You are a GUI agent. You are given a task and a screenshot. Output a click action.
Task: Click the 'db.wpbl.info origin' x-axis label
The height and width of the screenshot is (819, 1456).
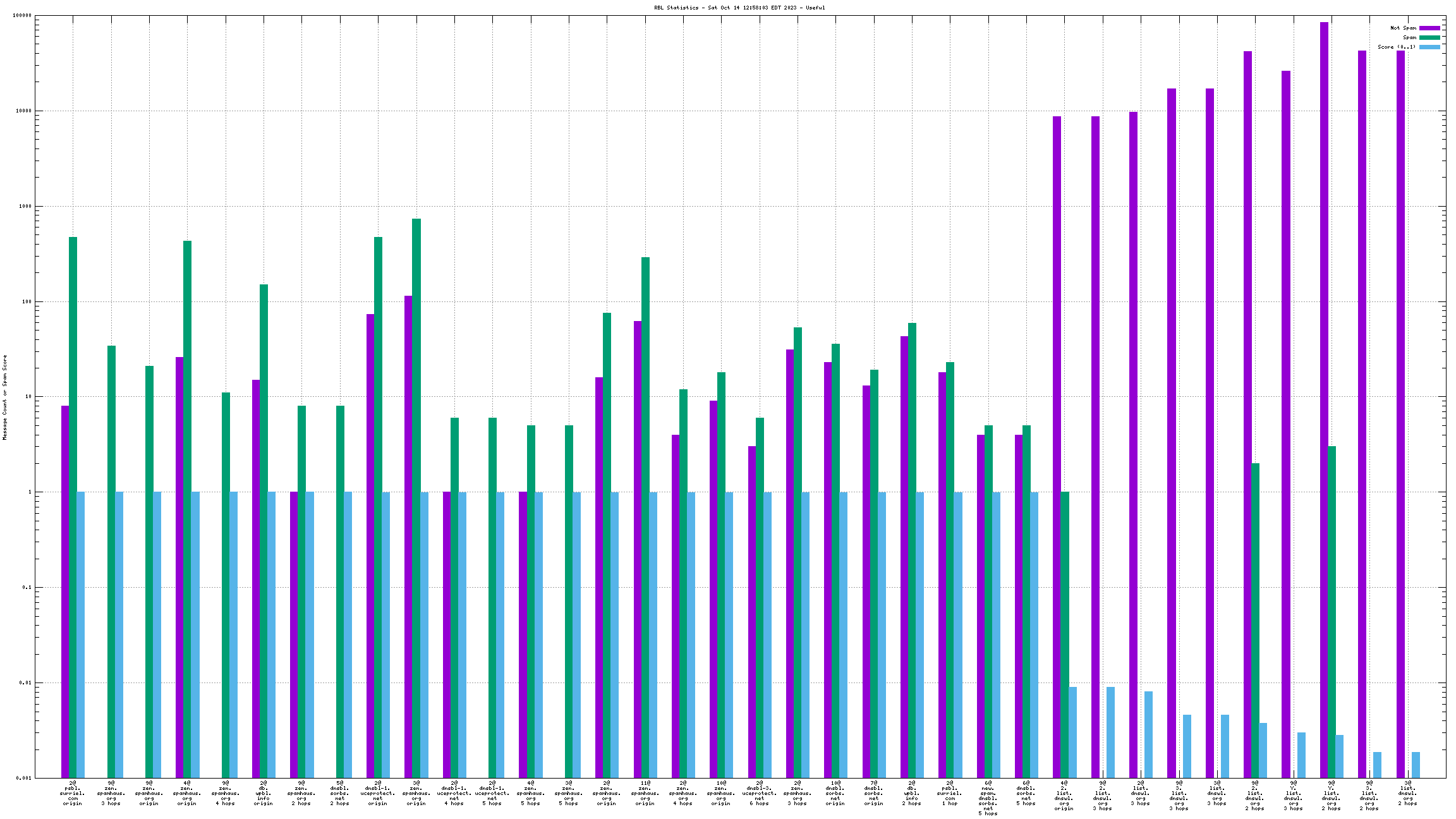pos(264,793)
